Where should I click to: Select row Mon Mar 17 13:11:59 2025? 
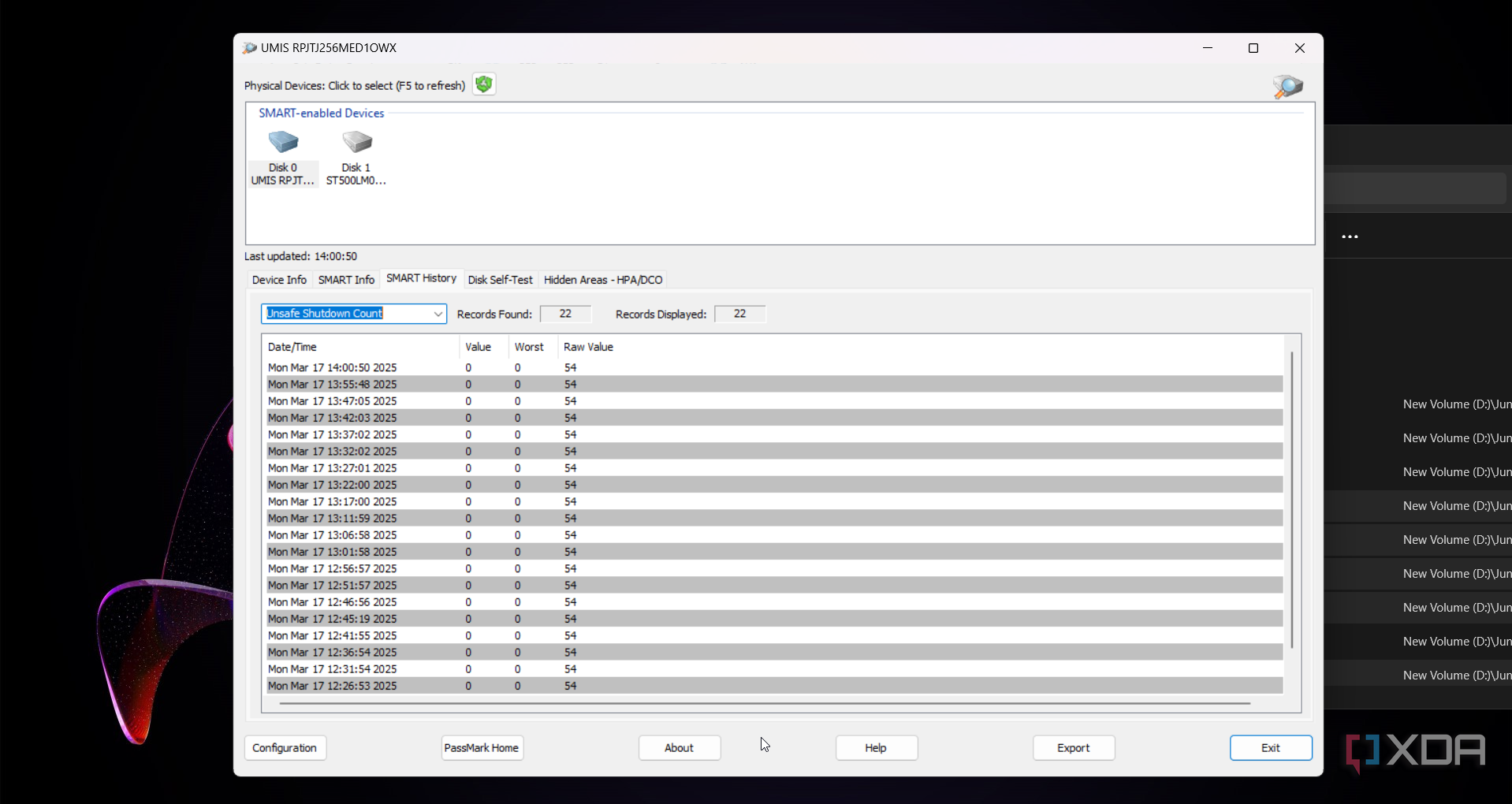pos(774,519)
